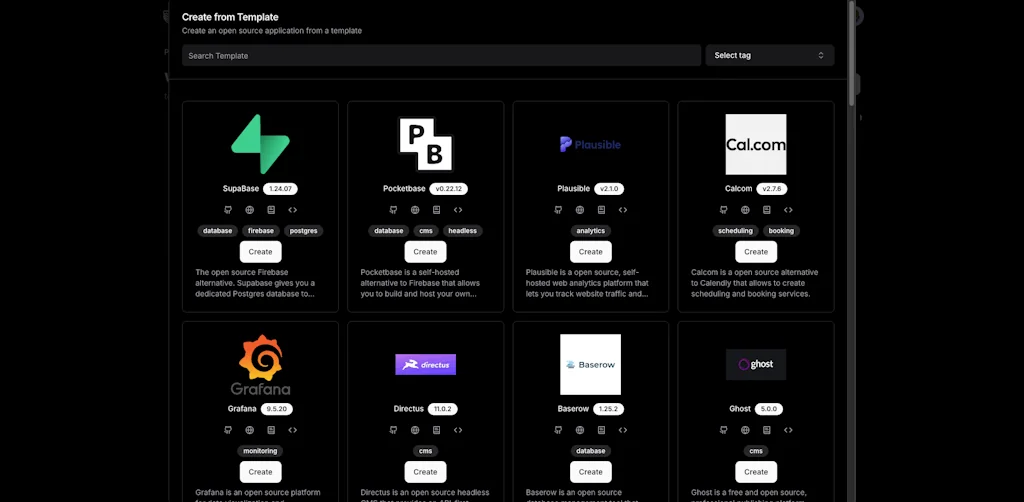
Task: Select the postgres tag on SupaBase
Action: tap(304, 231)
